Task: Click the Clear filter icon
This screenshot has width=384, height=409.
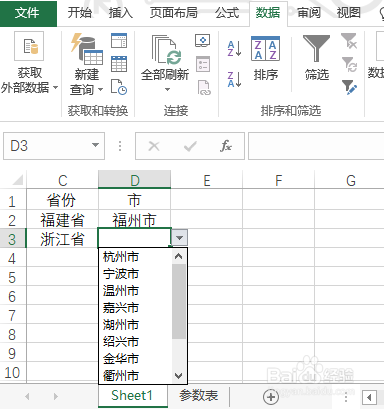Action: [x=349, y=41]
